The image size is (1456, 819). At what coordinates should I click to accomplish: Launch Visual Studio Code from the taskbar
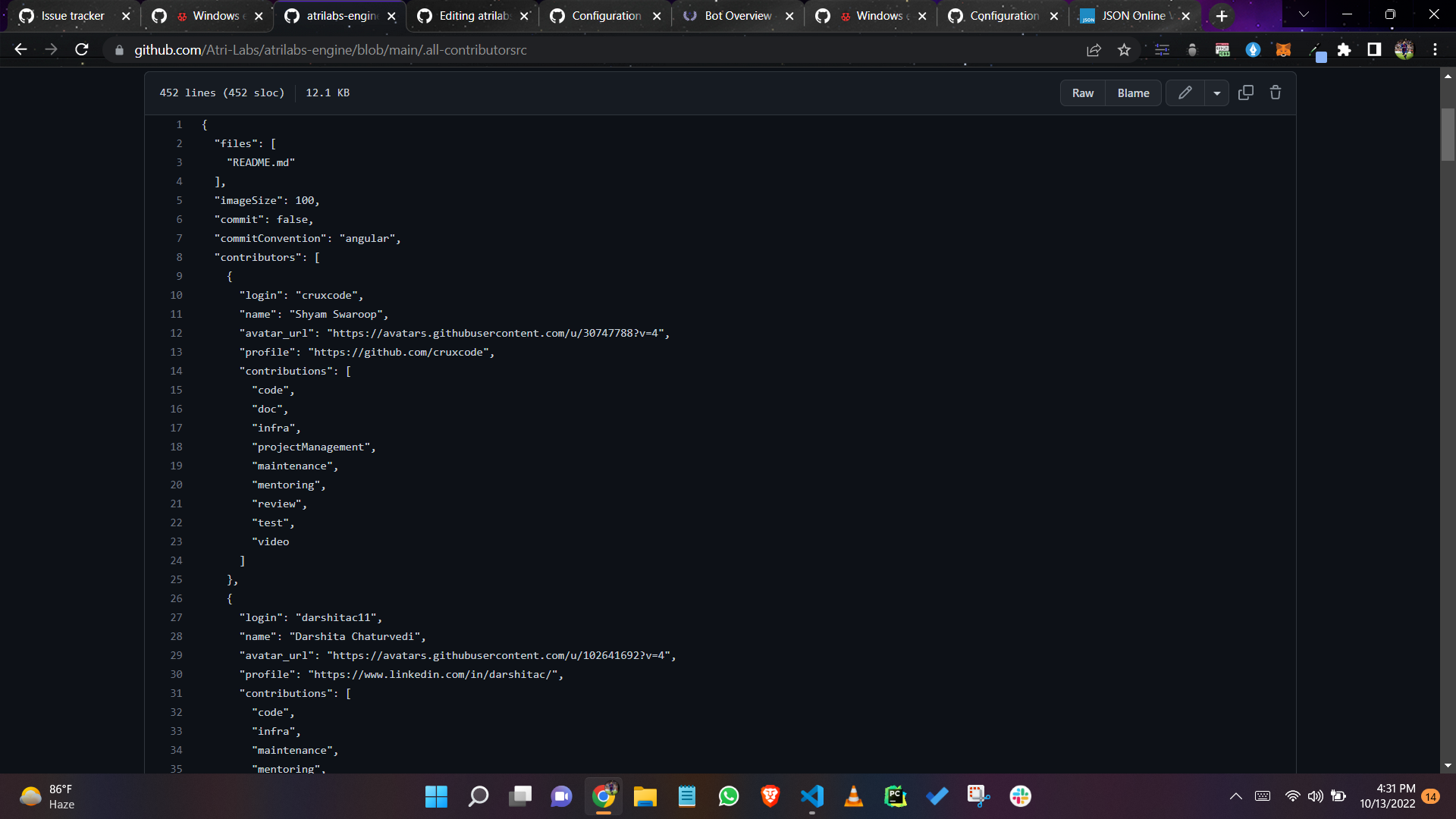(812, 796)
